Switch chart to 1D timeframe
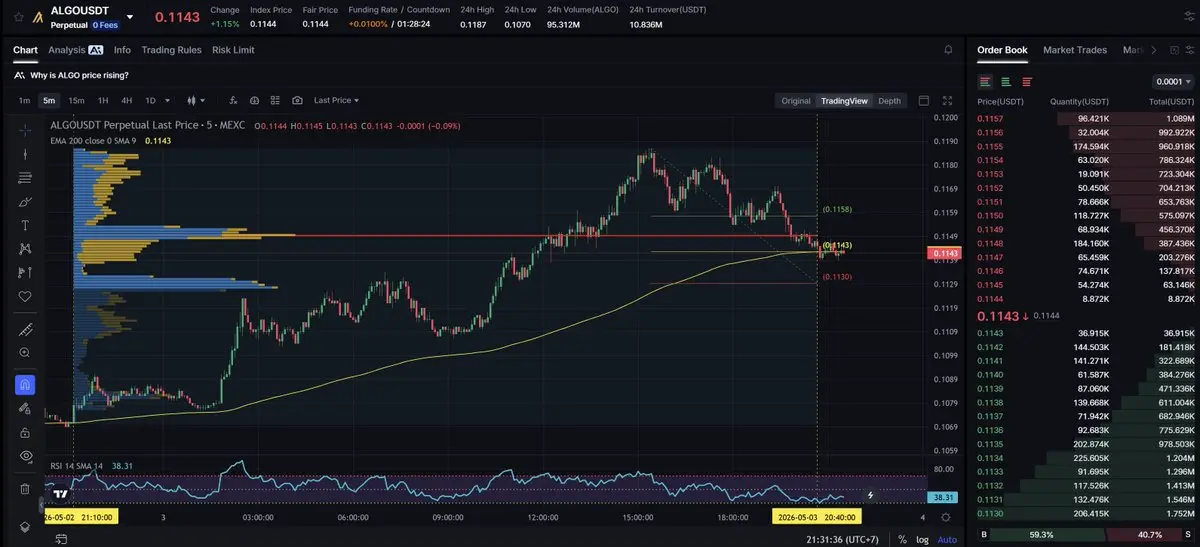 pos(150,100)
